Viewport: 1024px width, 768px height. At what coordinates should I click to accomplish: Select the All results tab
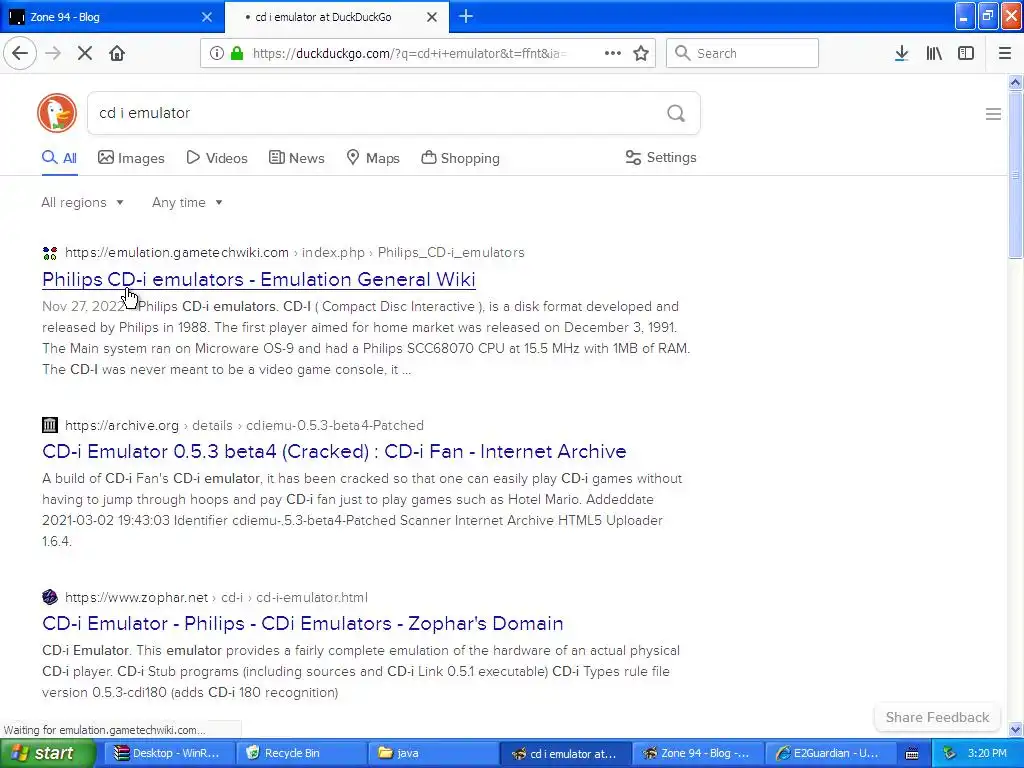click(59, 158)
